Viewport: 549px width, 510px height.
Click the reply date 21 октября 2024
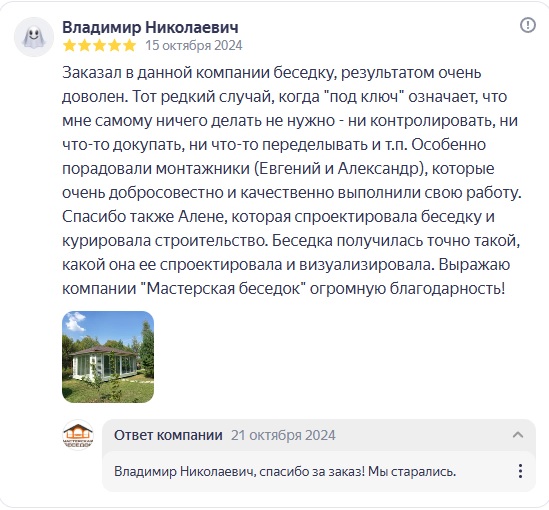(283, 435)
